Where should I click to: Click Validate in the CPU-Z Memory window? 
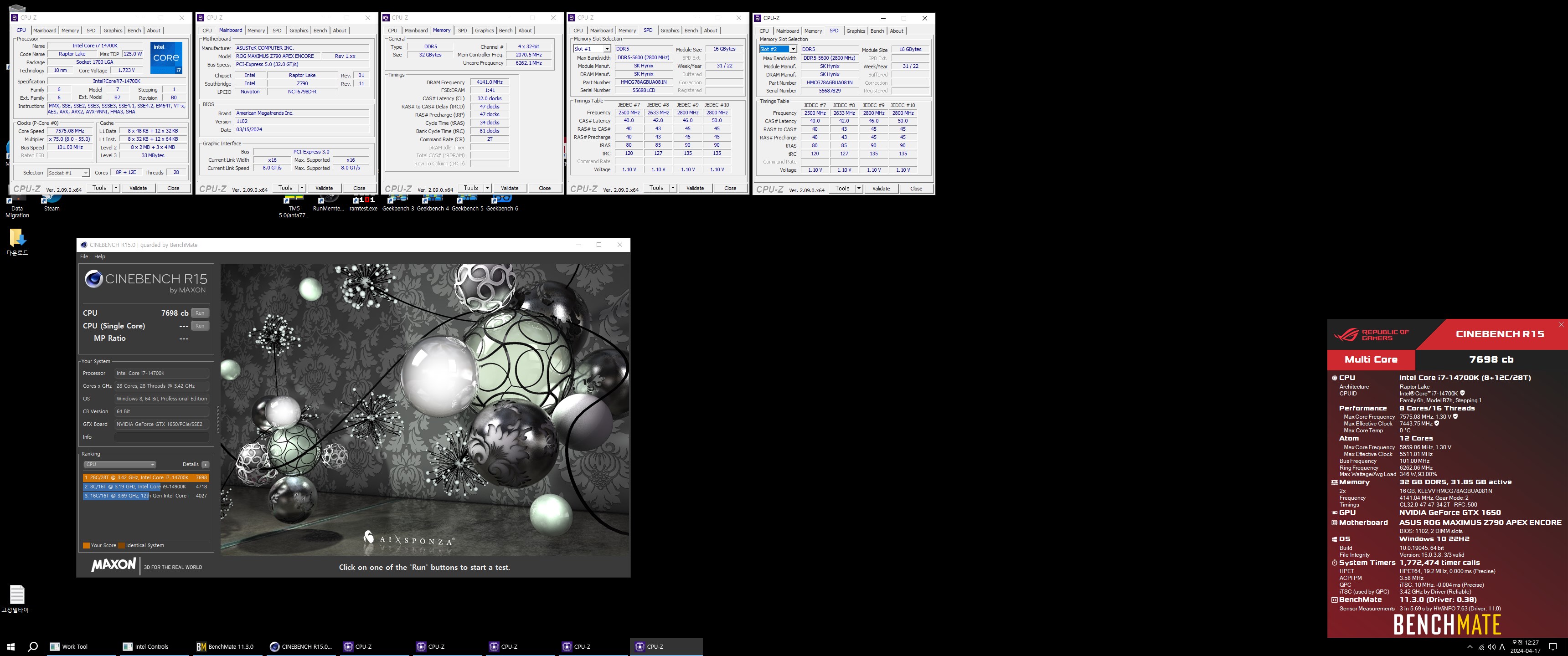click(510, 188)
